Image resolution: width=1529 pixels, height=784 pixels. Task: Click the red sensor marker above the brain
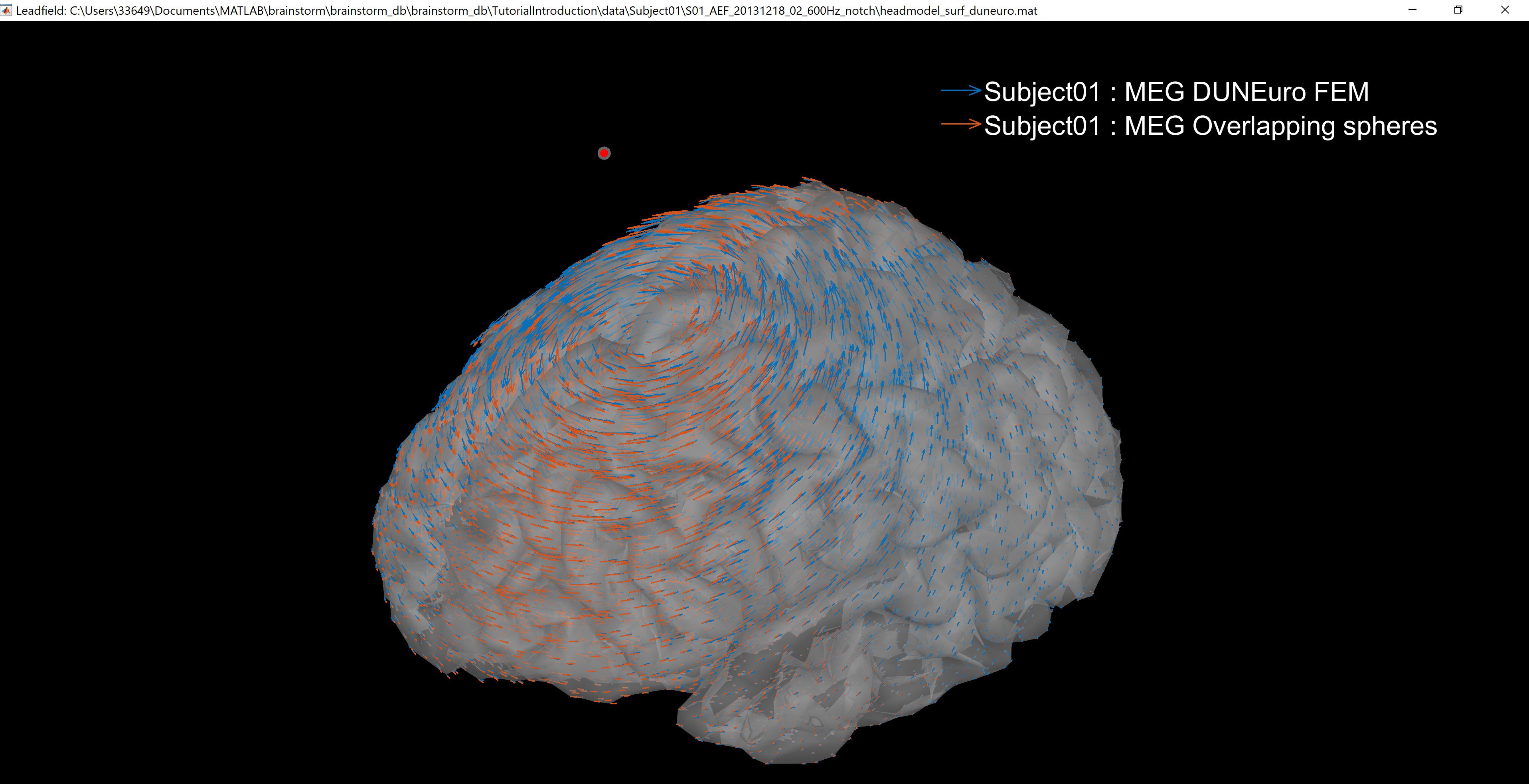(x=604, y=153)
